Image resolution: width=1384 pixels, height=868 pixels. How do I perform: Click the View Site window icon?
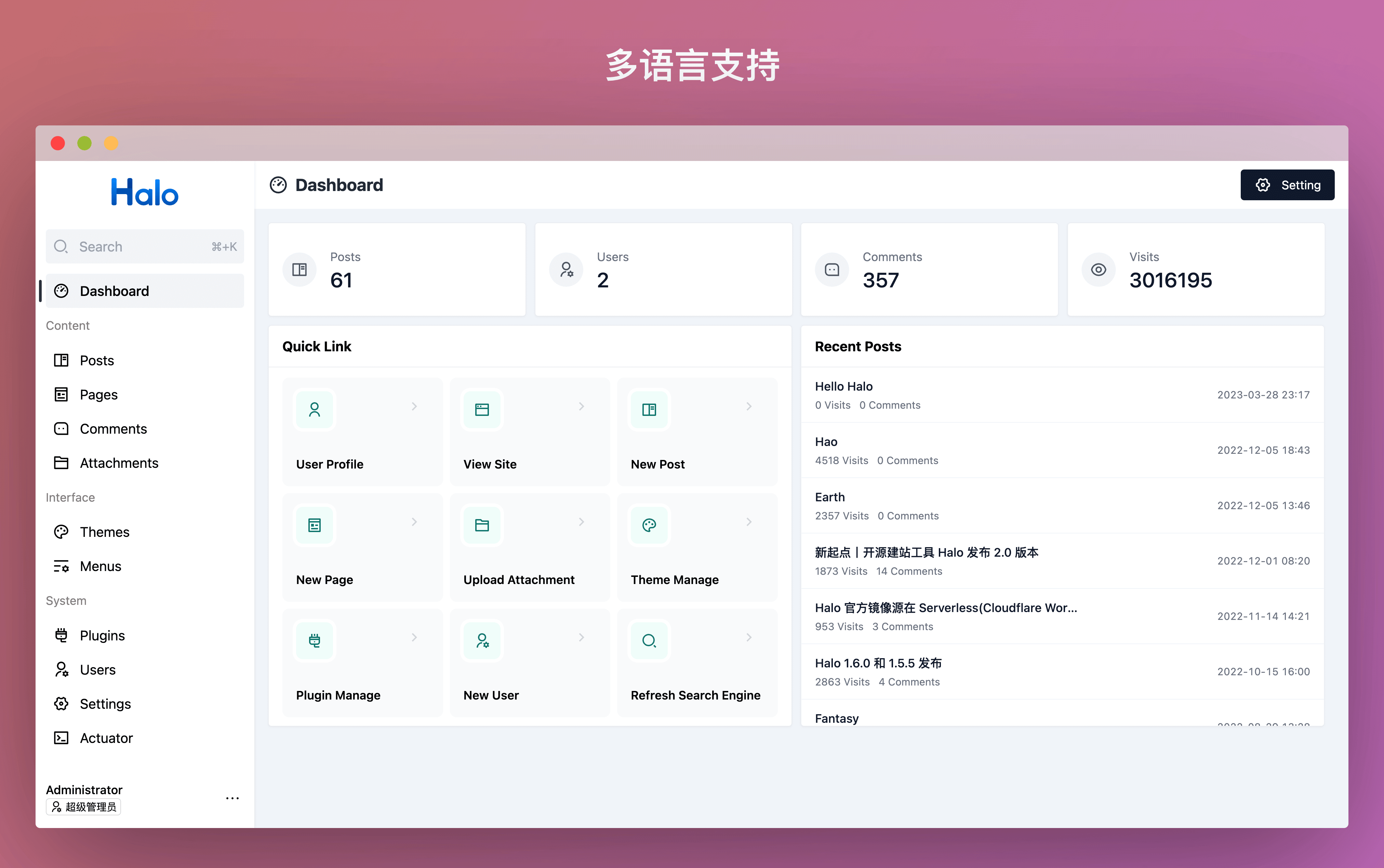(482, 409)
